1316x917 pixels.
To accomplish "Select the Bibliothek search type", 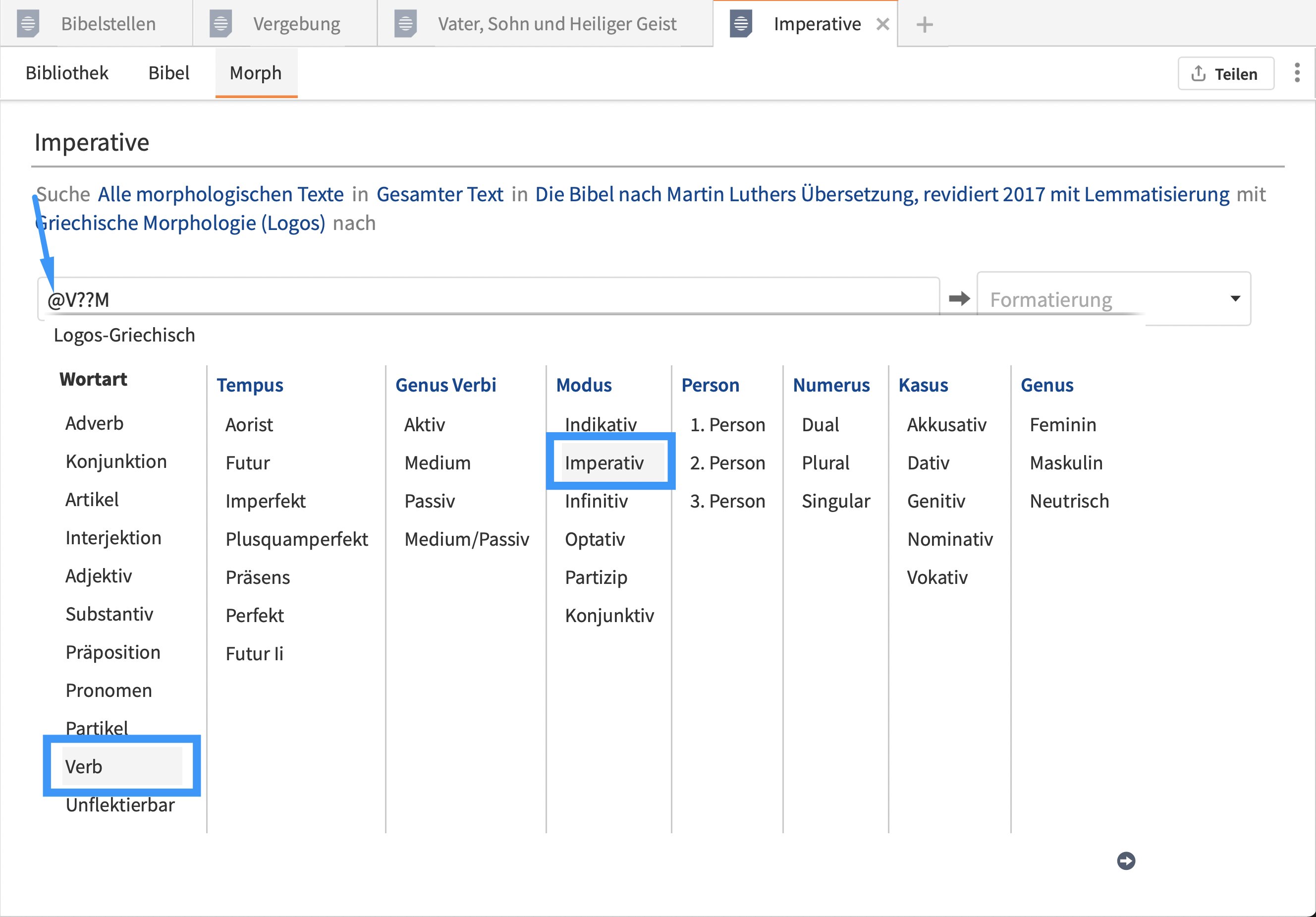I will 67,73.
